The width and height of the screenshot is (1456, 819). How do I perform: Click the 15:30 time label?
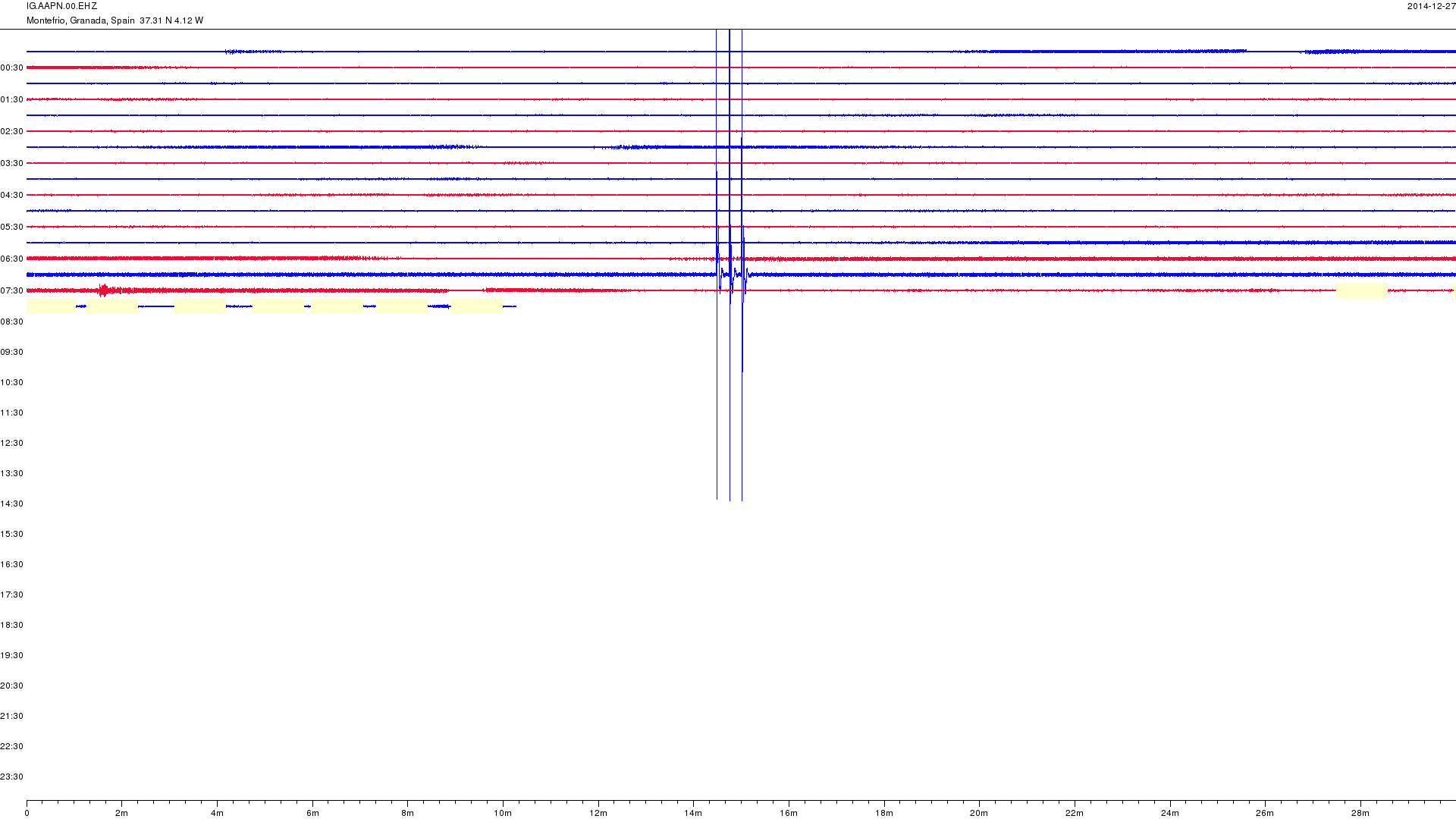click(x=11, y=534)
